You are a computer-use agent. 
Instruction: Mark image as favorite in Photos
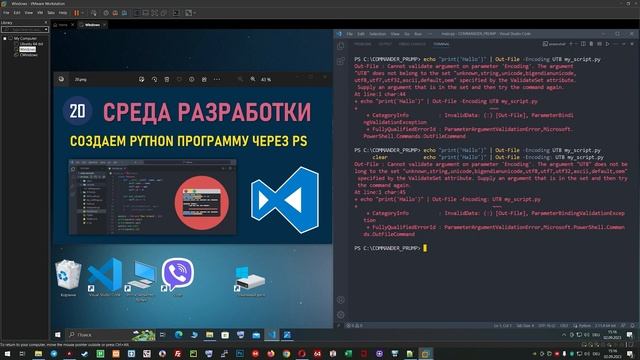coord(179,79)
